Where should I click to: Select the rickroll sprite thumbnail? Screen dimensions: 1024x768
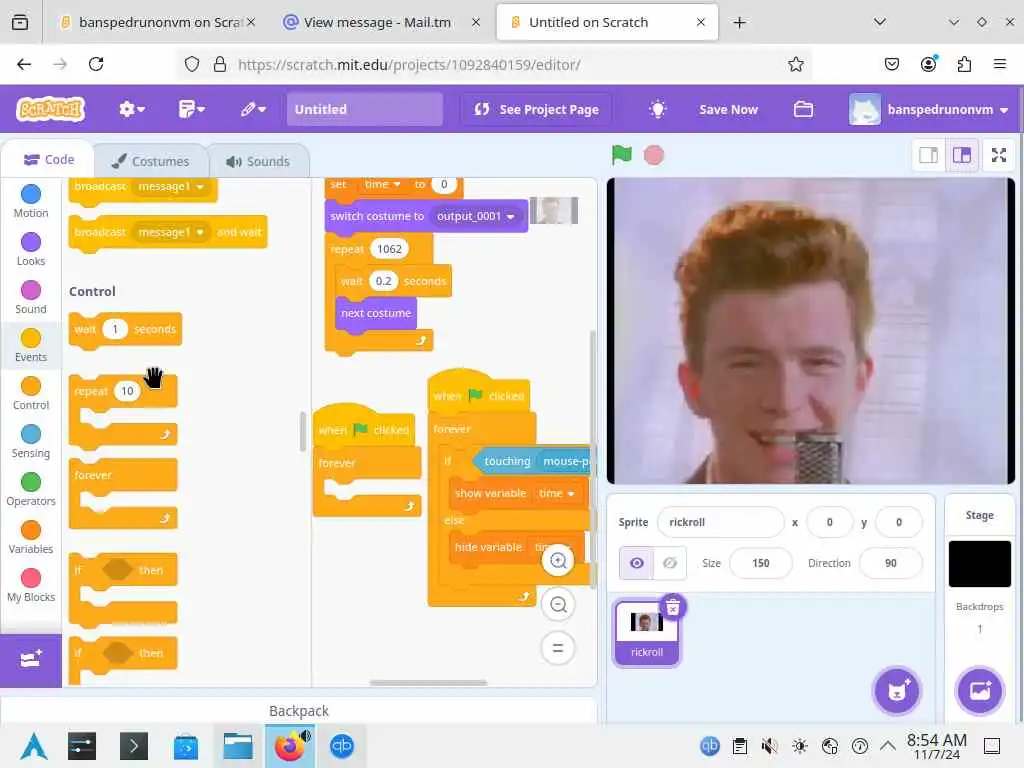coord(647,633)
